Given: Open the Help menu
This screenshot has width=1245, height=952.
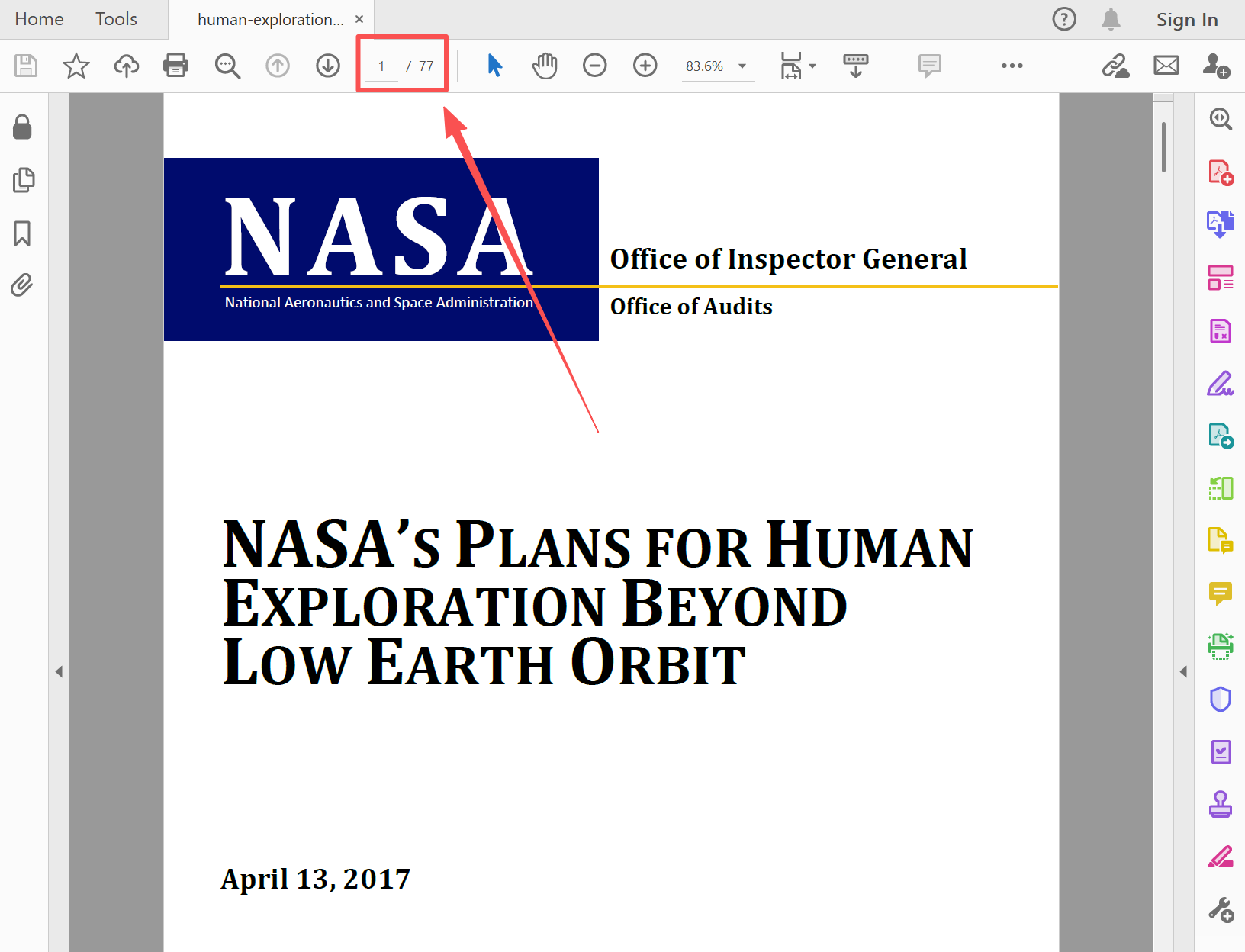Looking at the screenshot, I should point(1064,19).
